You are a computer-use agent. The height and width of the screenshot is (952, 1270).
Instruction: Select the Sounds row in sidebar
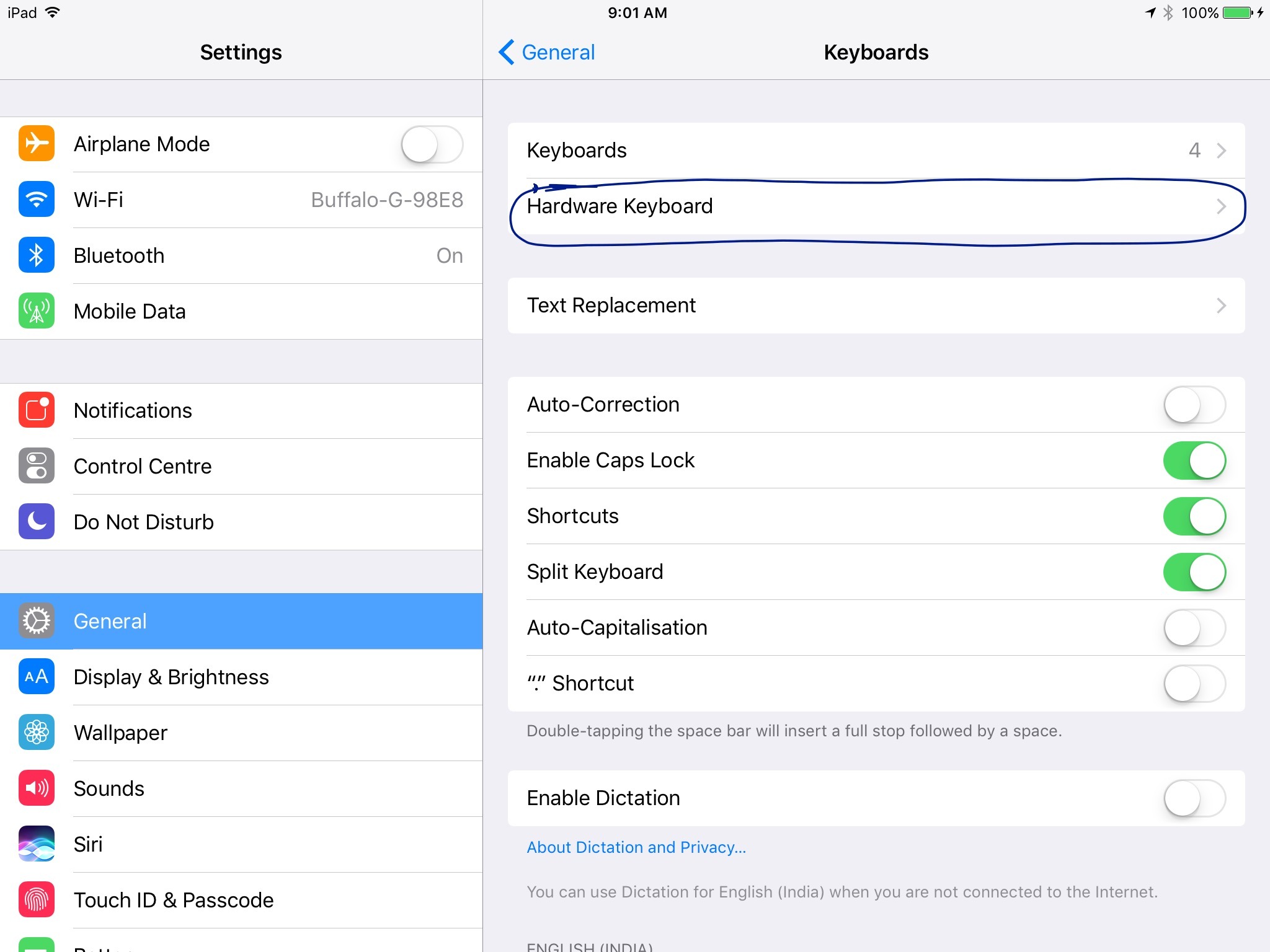[241, 788]
